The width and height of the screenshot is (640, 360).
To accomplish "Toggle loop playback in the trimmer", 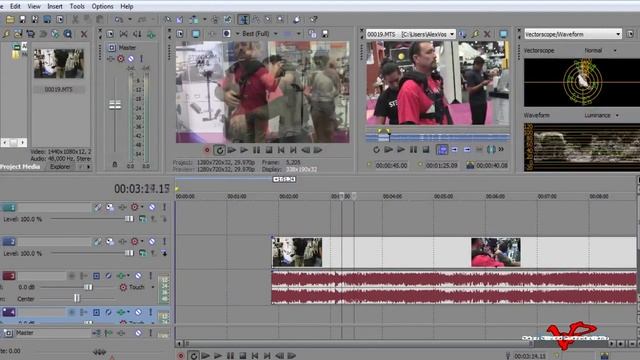I will point(376,150).
